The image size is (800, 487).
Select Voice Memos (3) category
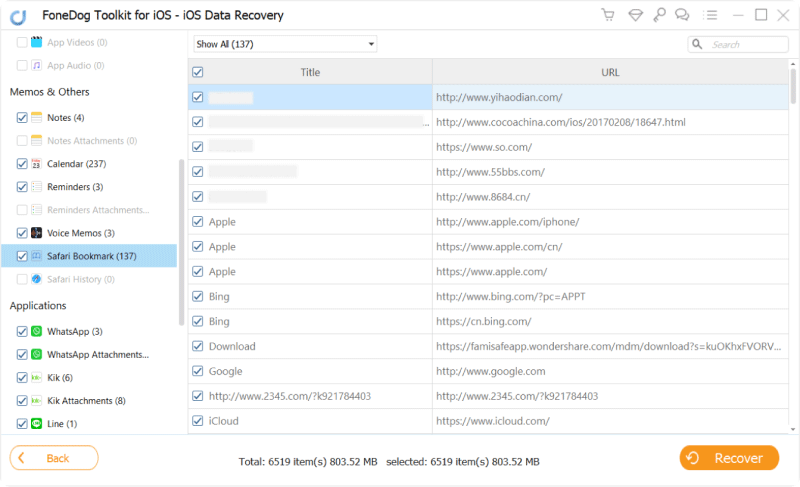point(81,233)
